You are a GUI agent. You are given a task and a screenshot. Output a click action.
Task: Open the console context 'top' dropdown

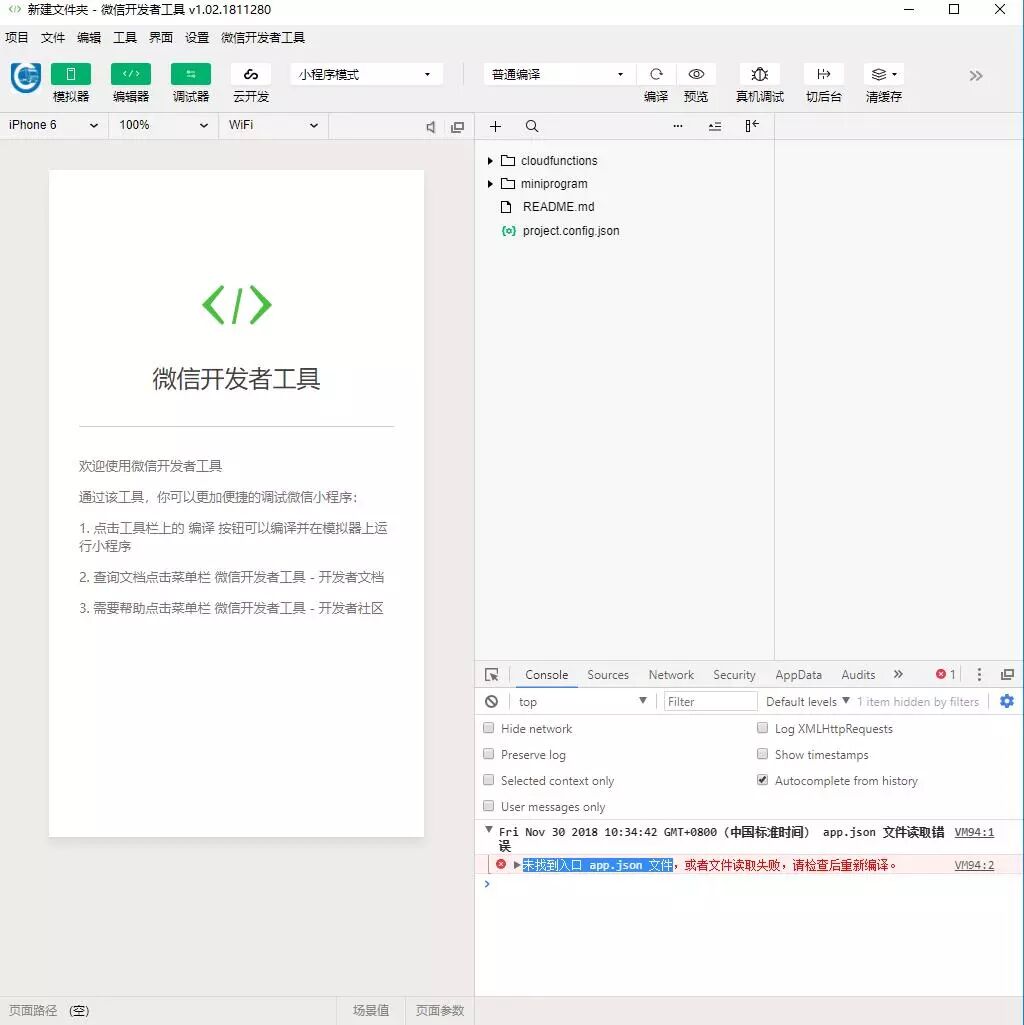tap(582, 701)
